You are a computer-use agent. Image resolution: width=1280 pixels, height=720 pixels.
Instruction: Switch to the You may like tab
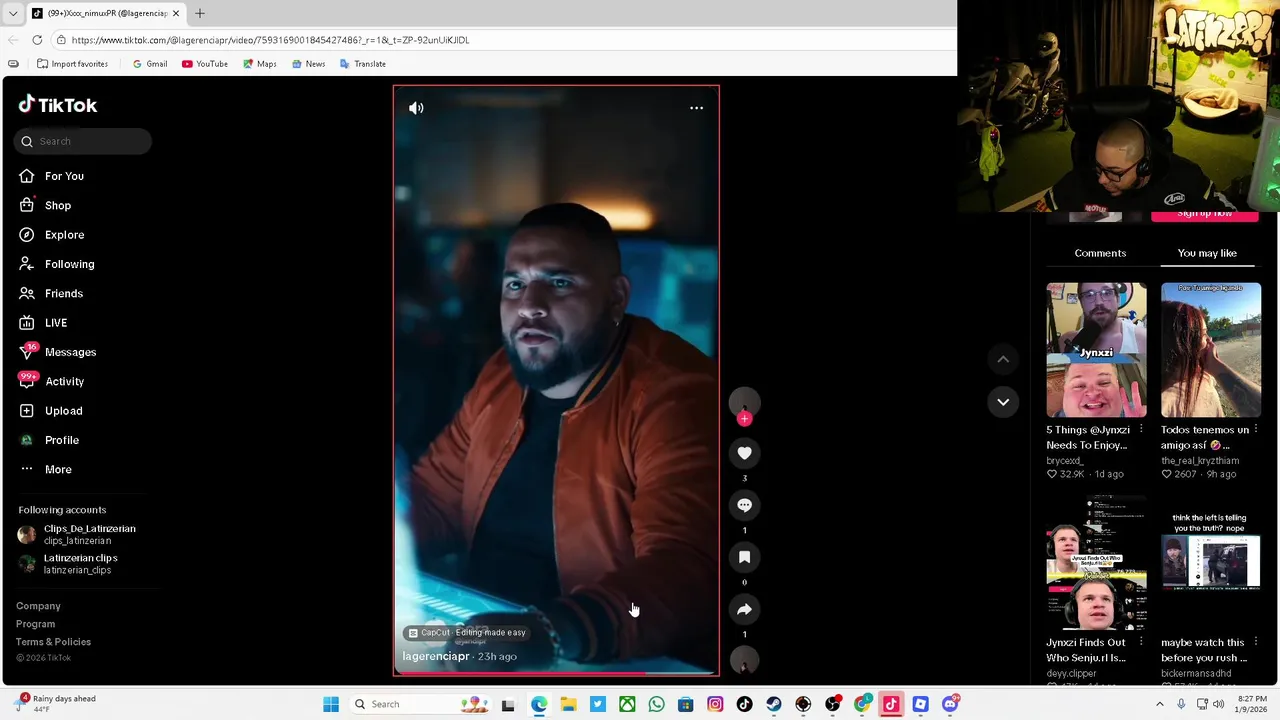point(1207,253)
